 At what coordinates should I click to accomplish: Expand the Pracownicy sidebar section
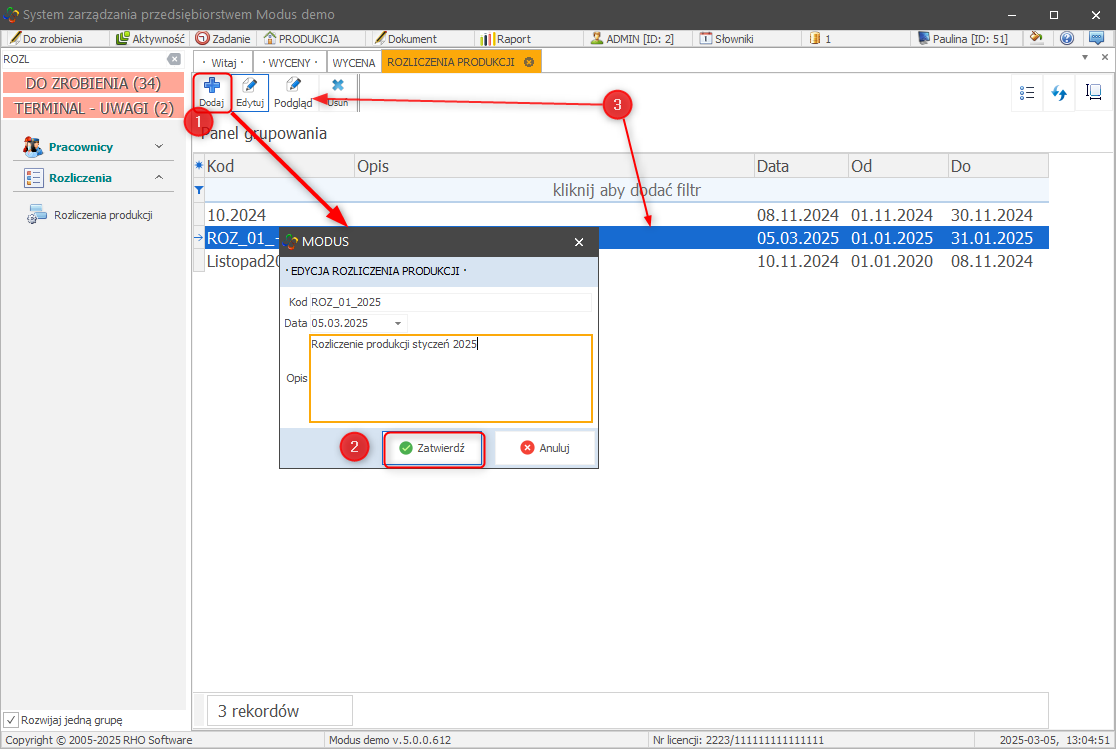coord(159,147)
